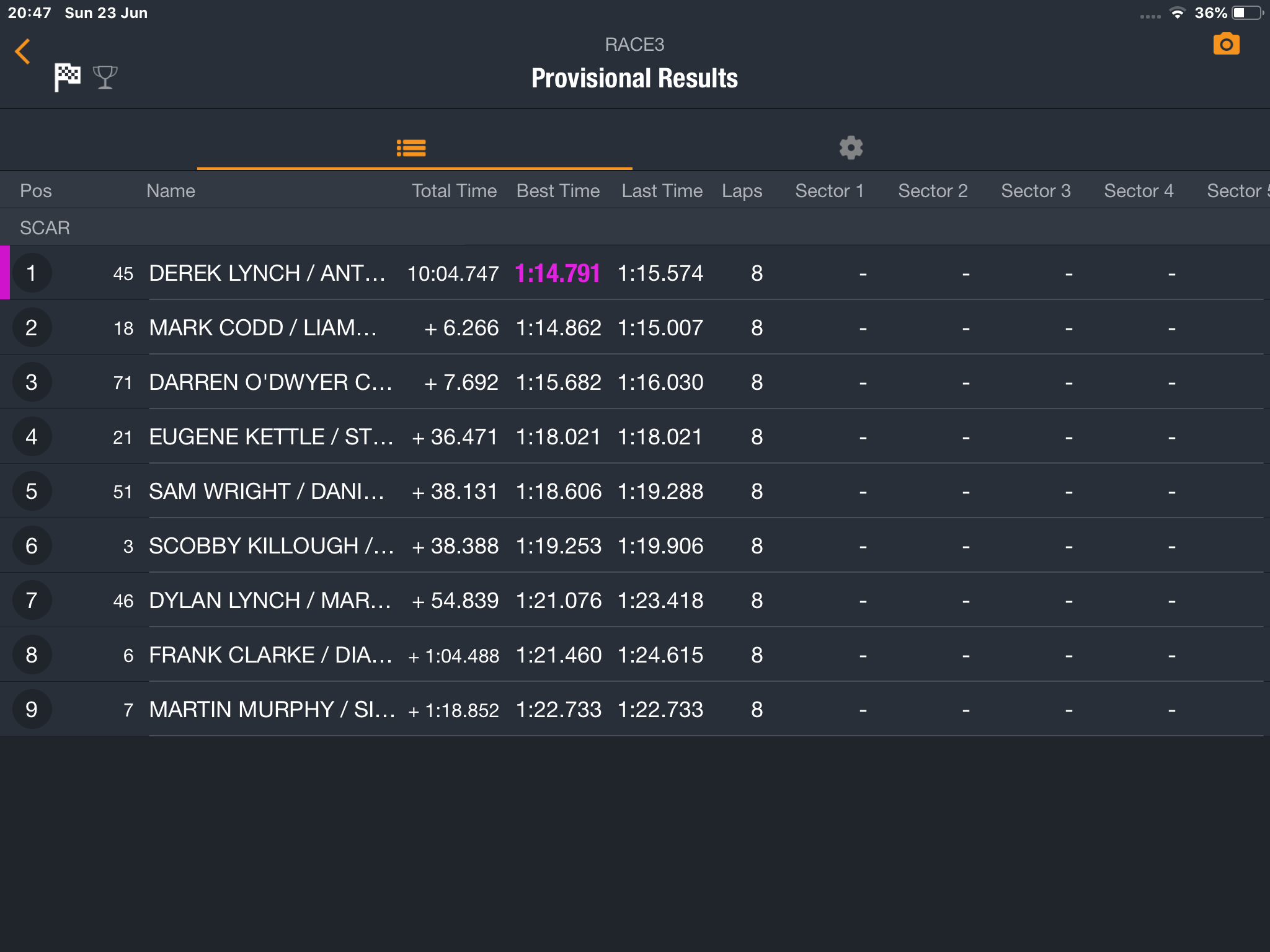Viewport: 1270px width, 952px height.
Task: Open the Eugene Kettle entry row
Action: tap(635, 436)
